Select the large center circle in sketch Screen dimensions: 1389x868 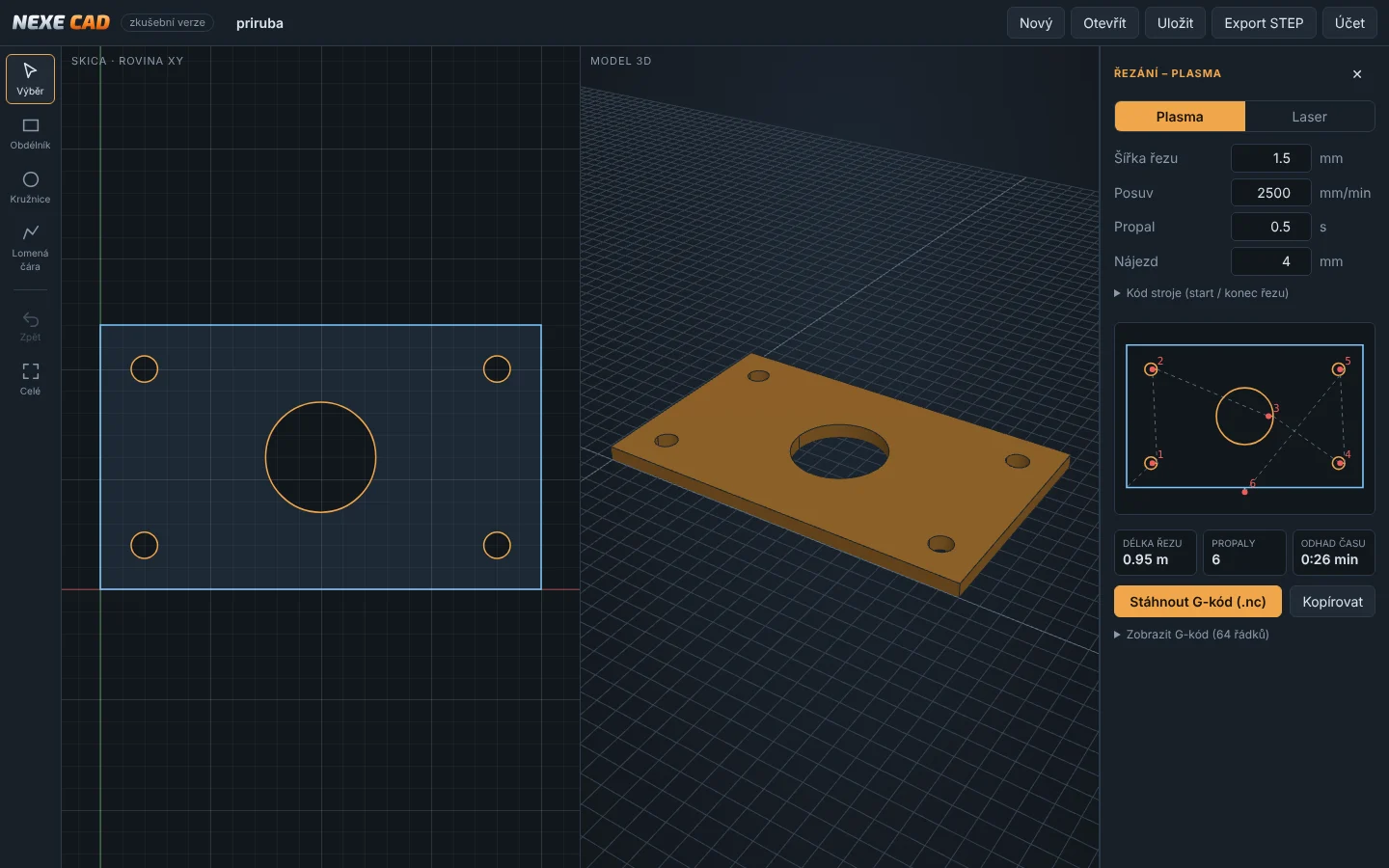[x=320, y=457]
